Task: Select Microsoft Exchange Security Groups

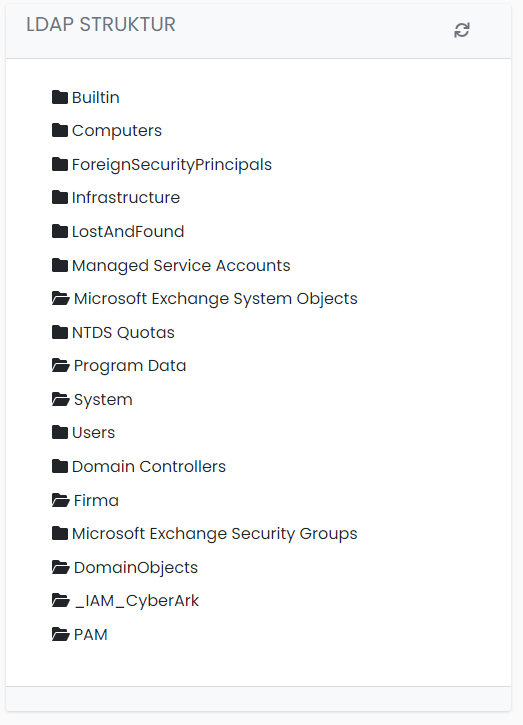Action: (215, 534)
